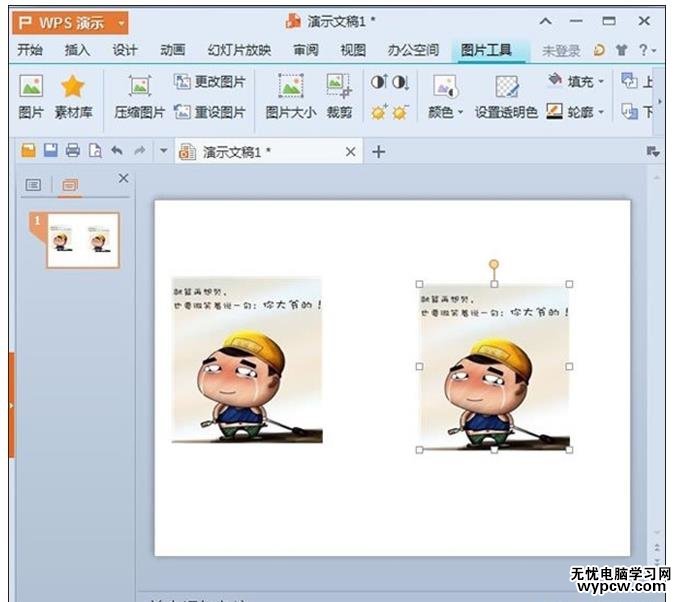Viewport: 682px width, 602px height.
Task: Click the 未登录 login link
Action: [x=561, y=51]
